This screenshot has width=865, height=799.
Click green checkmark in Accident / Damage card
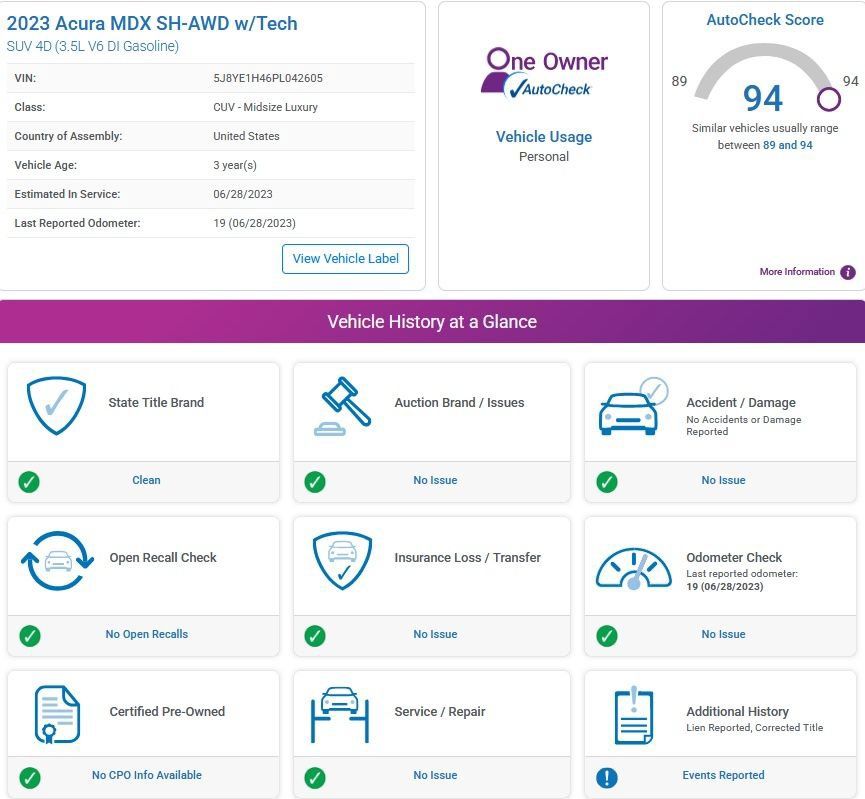click(x=607, y=482)
